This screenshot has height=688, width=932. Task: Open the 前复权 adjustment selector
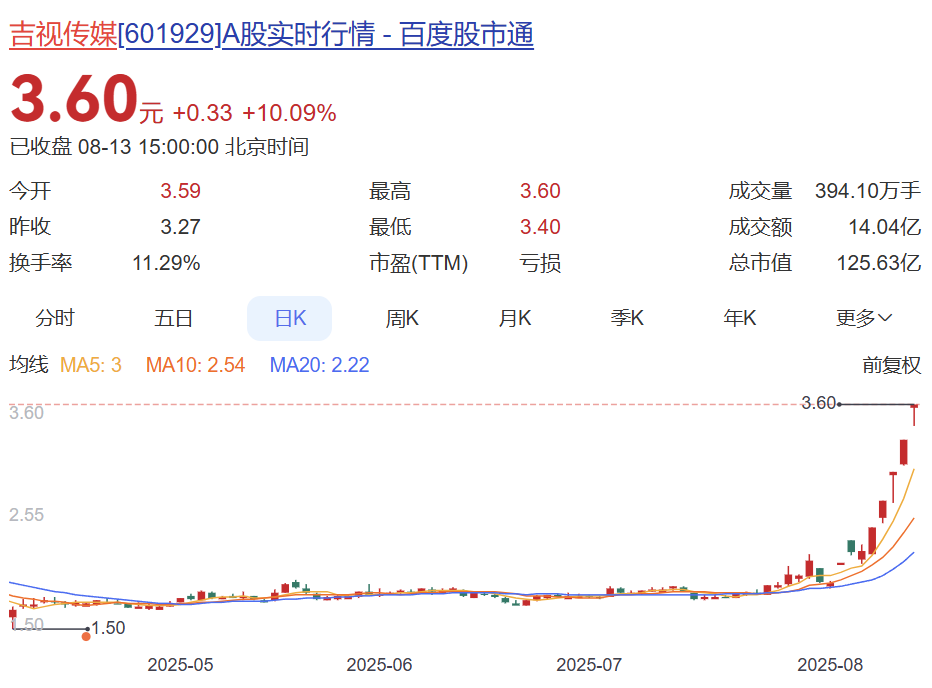tap(891, 365)
